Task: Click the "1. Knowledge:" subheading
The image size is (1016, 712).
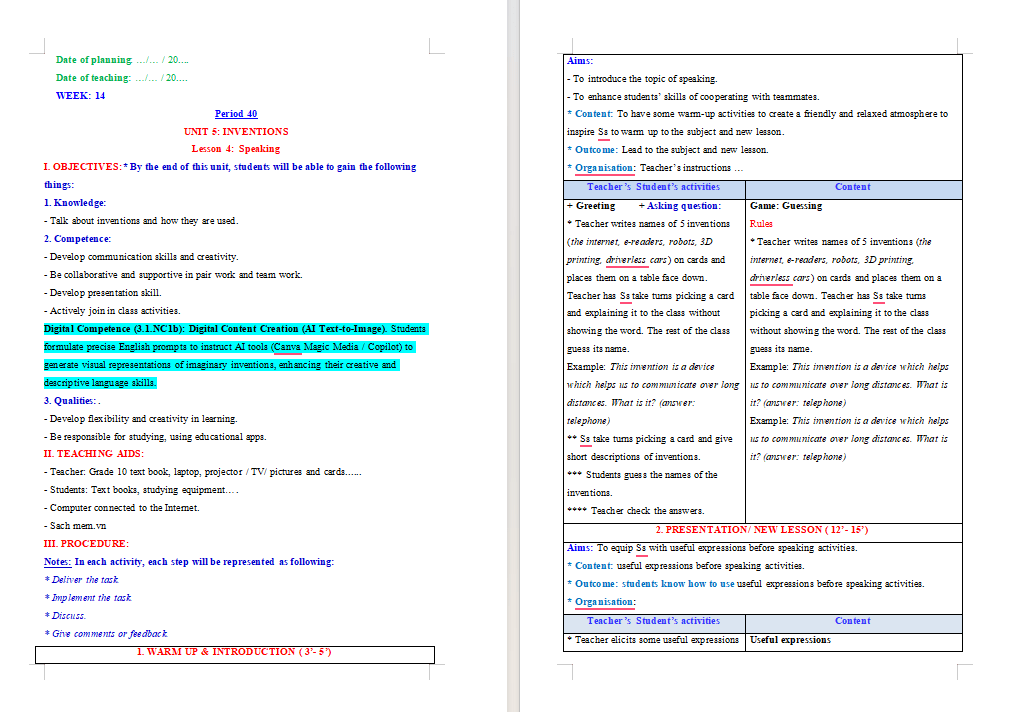Action: pos(75,203)
